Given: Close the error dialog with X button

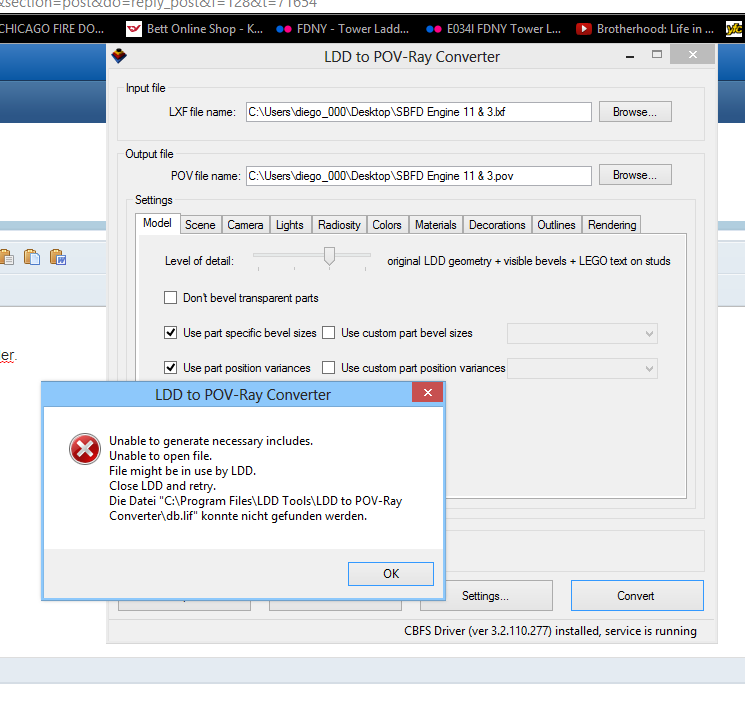Looking at the screenshot, I should [x=426, y=394].
